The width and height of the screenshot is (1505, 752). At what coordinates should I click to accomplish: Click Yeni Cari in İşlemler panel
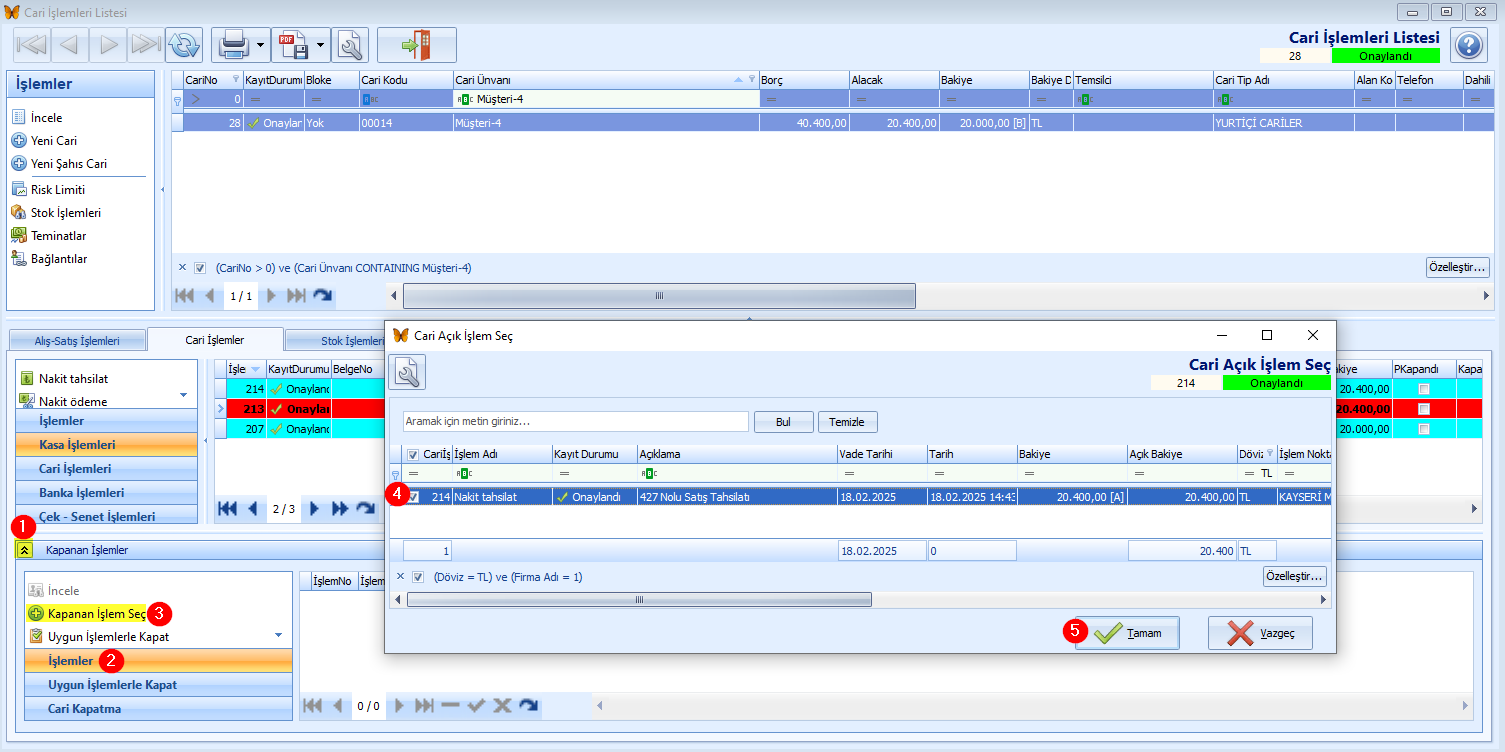point(53,141)
